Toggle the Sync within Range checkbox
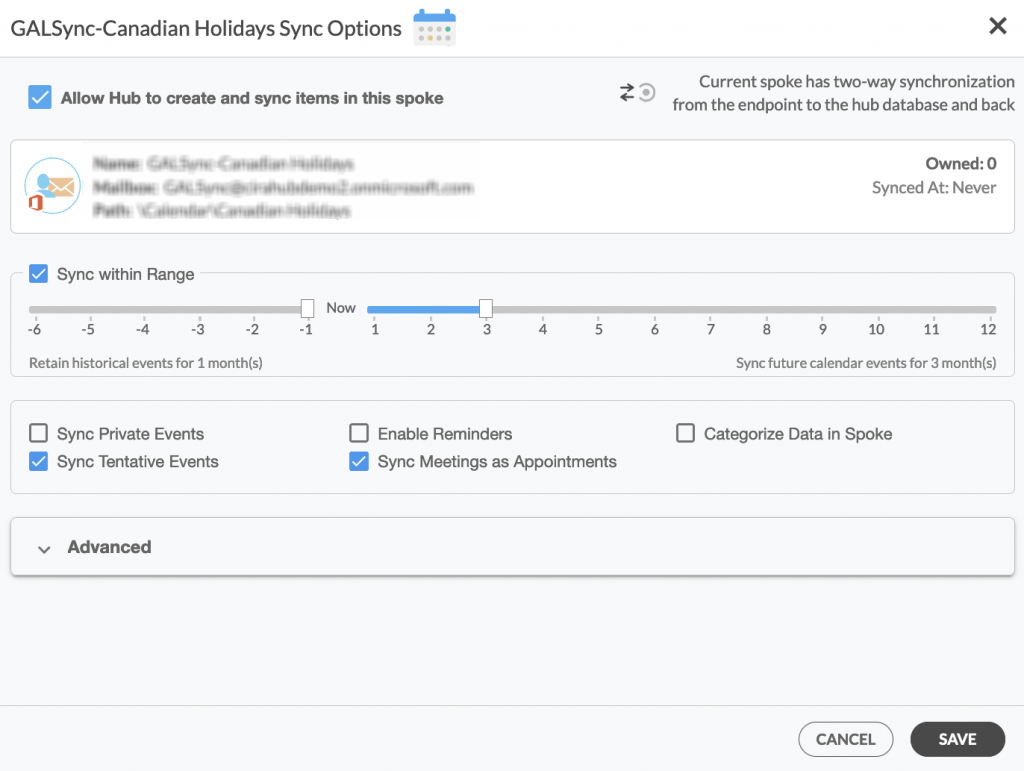Screen dimensions: 1024x771 point(39,274)
